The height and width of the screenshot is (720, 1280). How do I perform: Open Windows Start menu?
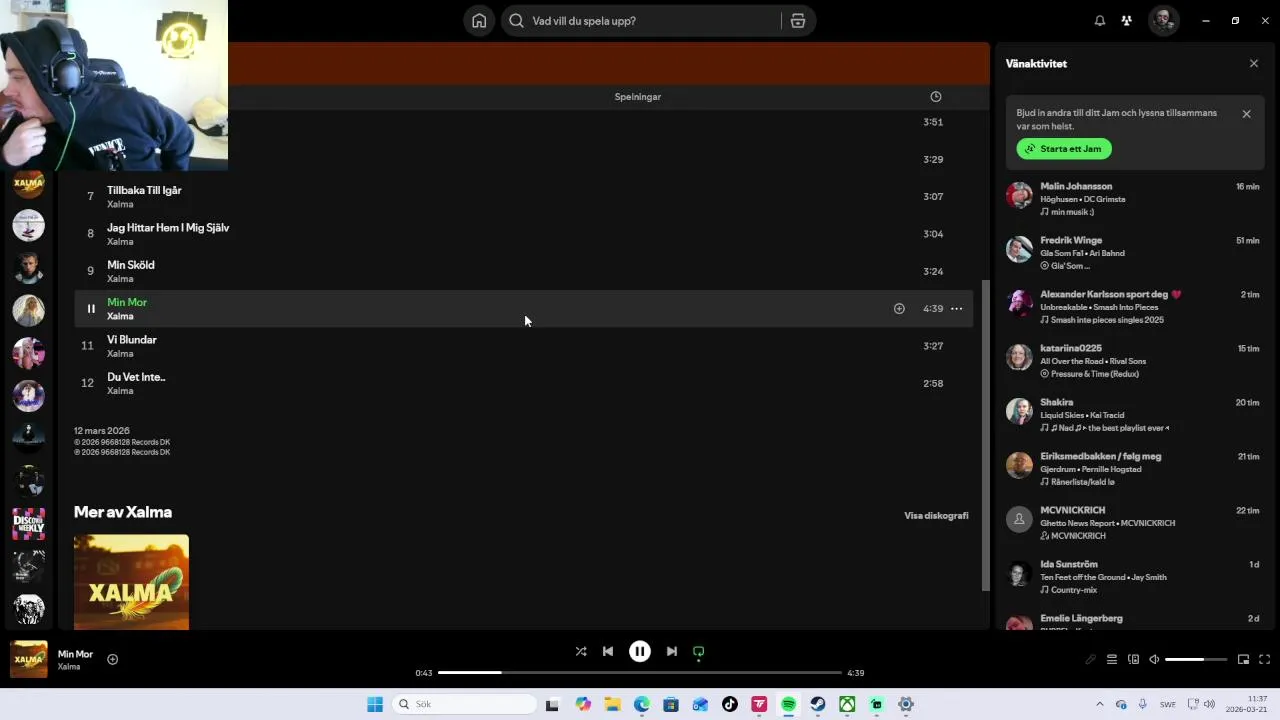375,704
